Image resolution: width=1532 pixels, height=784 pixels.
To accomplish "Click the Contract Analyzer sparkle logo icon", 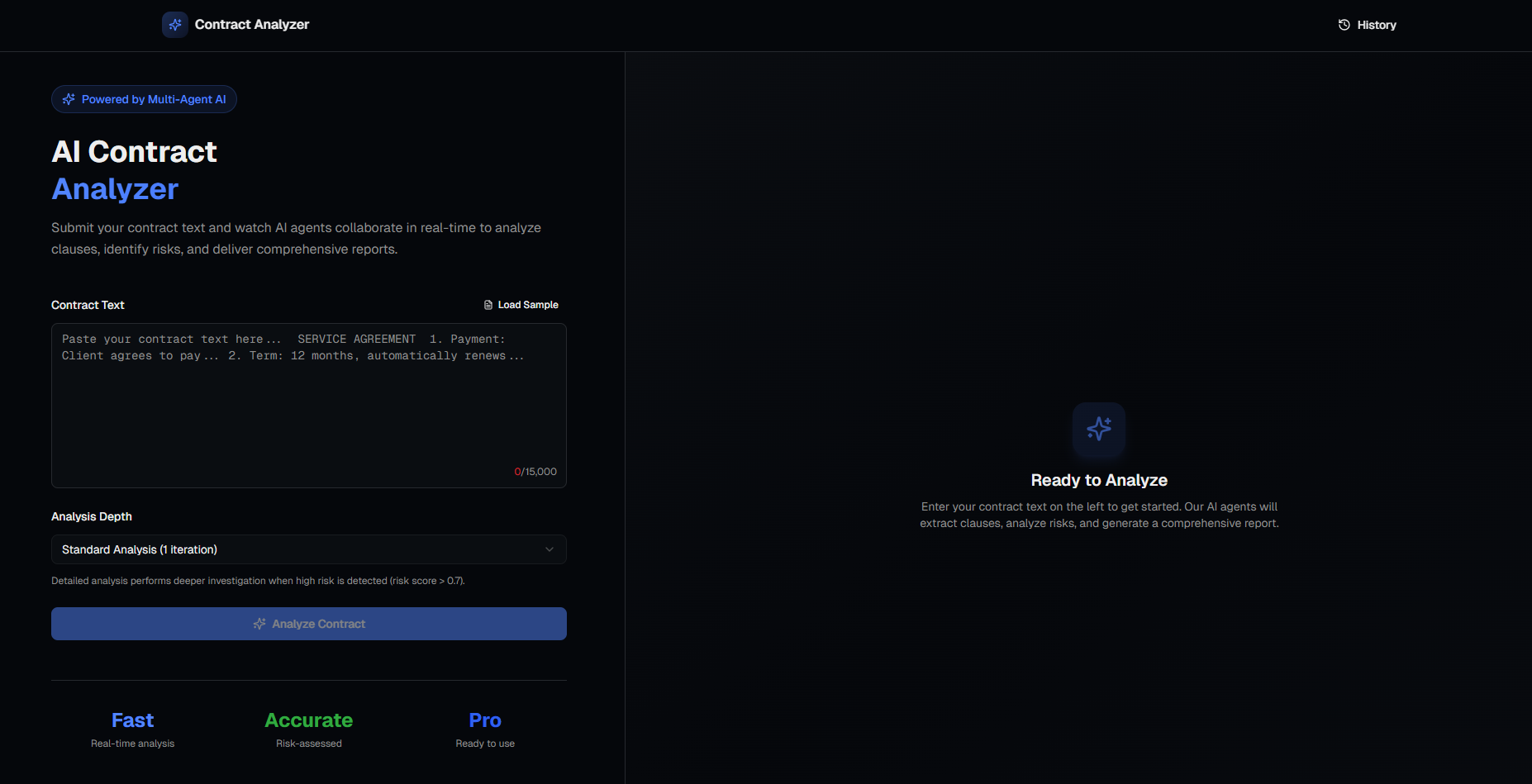I will click(x=174, y=24).
